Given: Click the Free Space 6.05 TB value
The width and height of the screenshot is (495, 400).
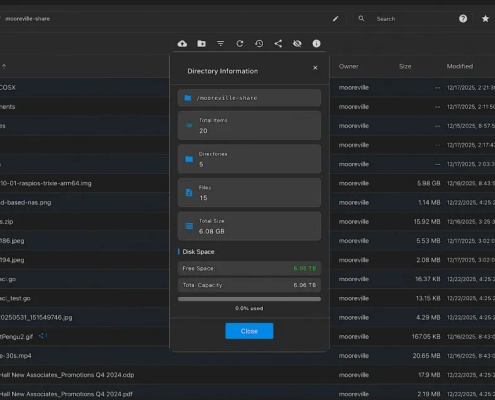Looking at the screenshot, I should 305,268.
